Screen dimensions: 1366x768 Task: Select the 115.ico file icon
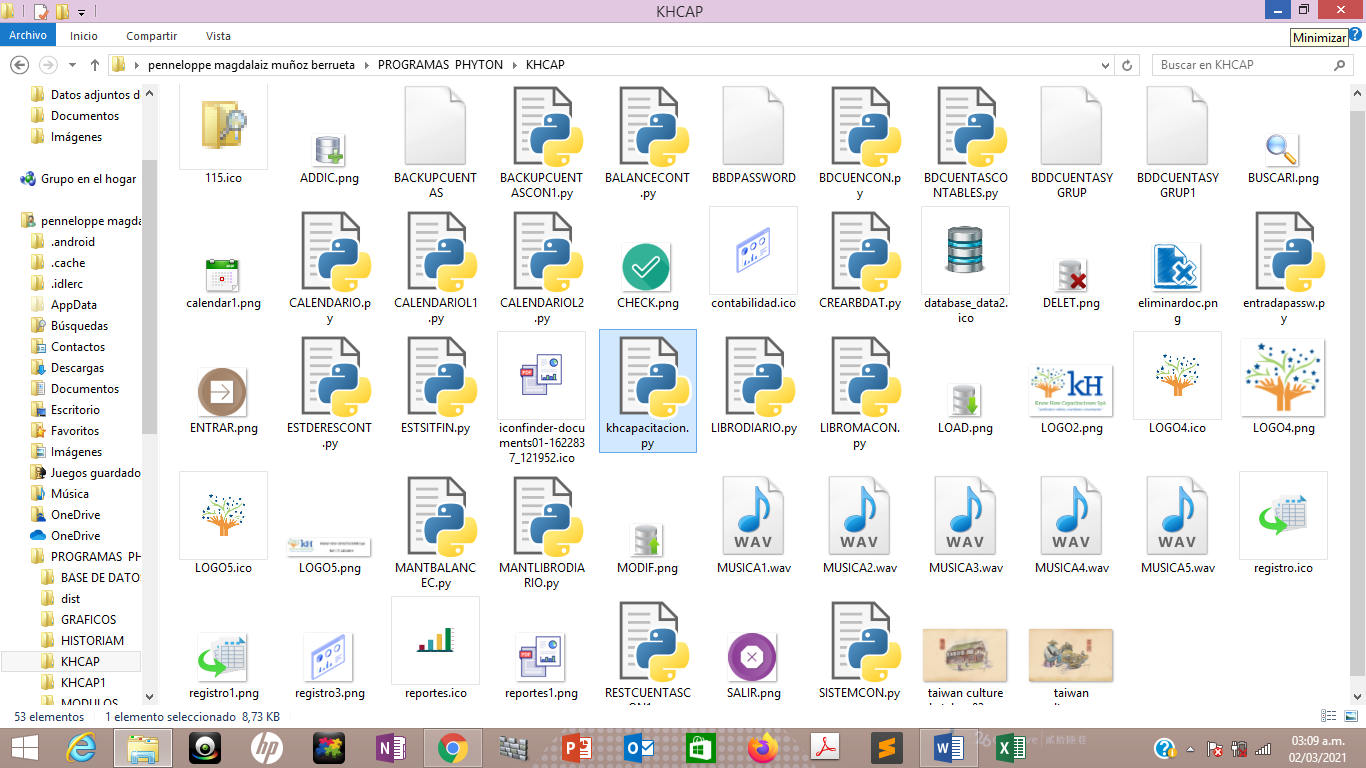pos(223,127)
